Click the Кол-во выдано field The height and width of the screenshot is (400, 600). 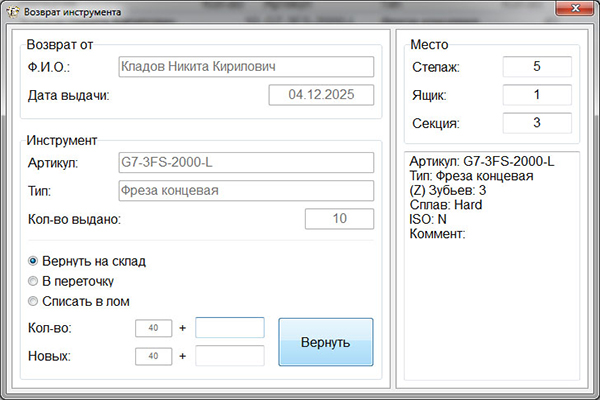tap(339, 219)
